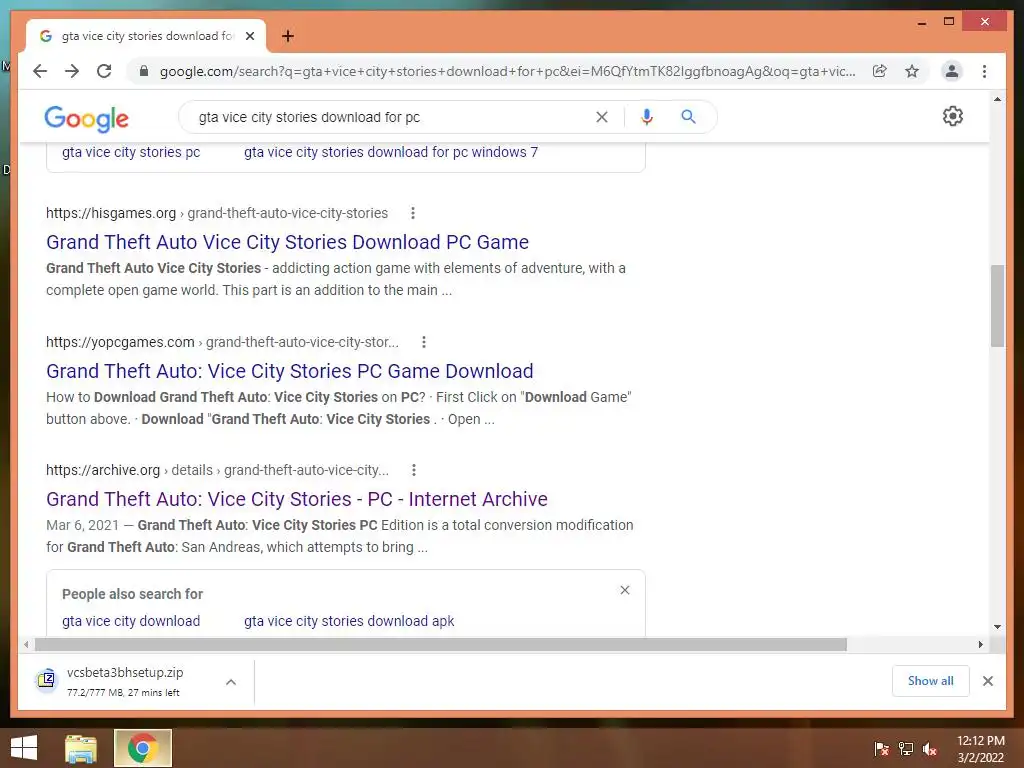Viewport: 1024px width, 768px height.
Task: Search gta vice city stories download apk
Action: pos(349,621)
